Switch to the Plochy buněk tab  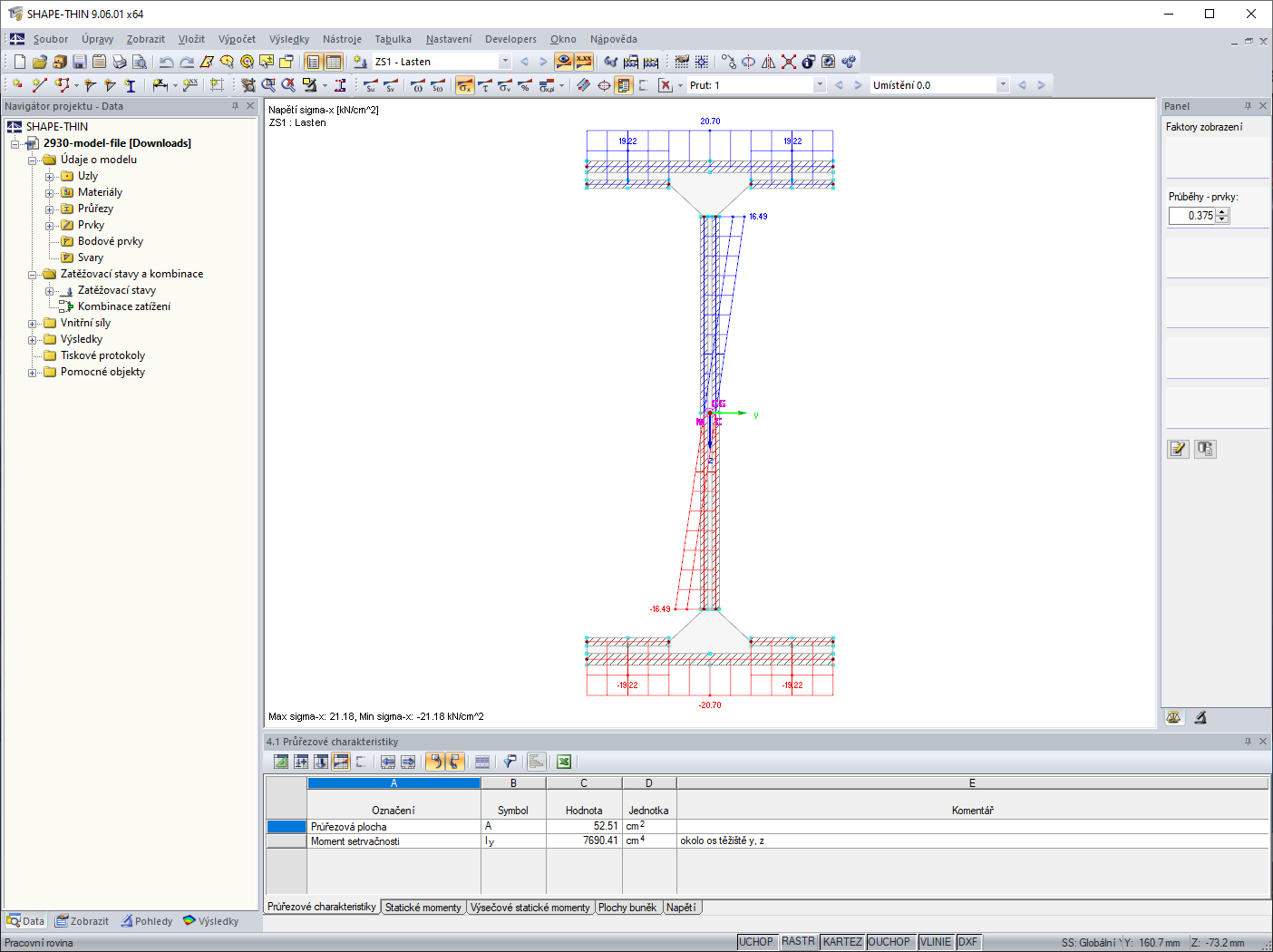[x=627, y=908]
